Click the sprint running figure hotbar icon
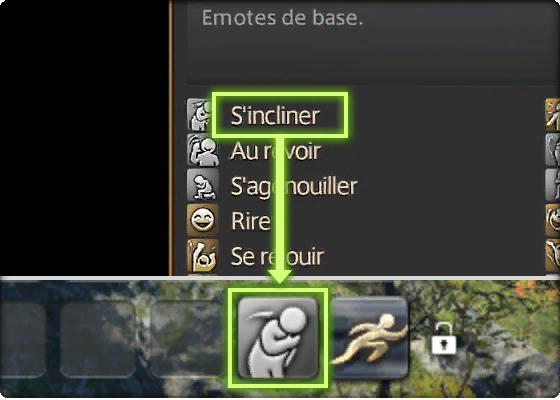Viewport: 560px width, 400px height. point(370,338)
